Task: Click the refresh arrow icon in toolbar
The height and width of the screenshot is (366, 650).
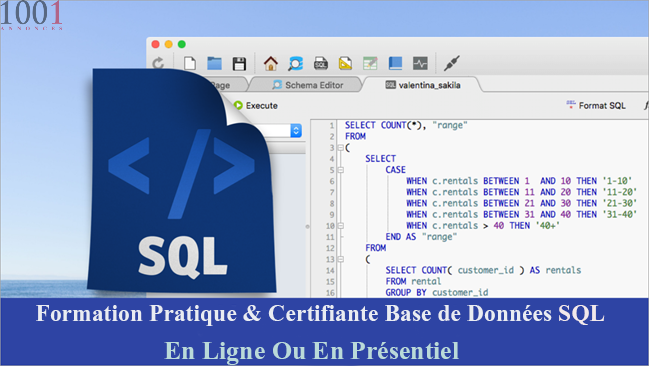Action: (x=158, y=63)
